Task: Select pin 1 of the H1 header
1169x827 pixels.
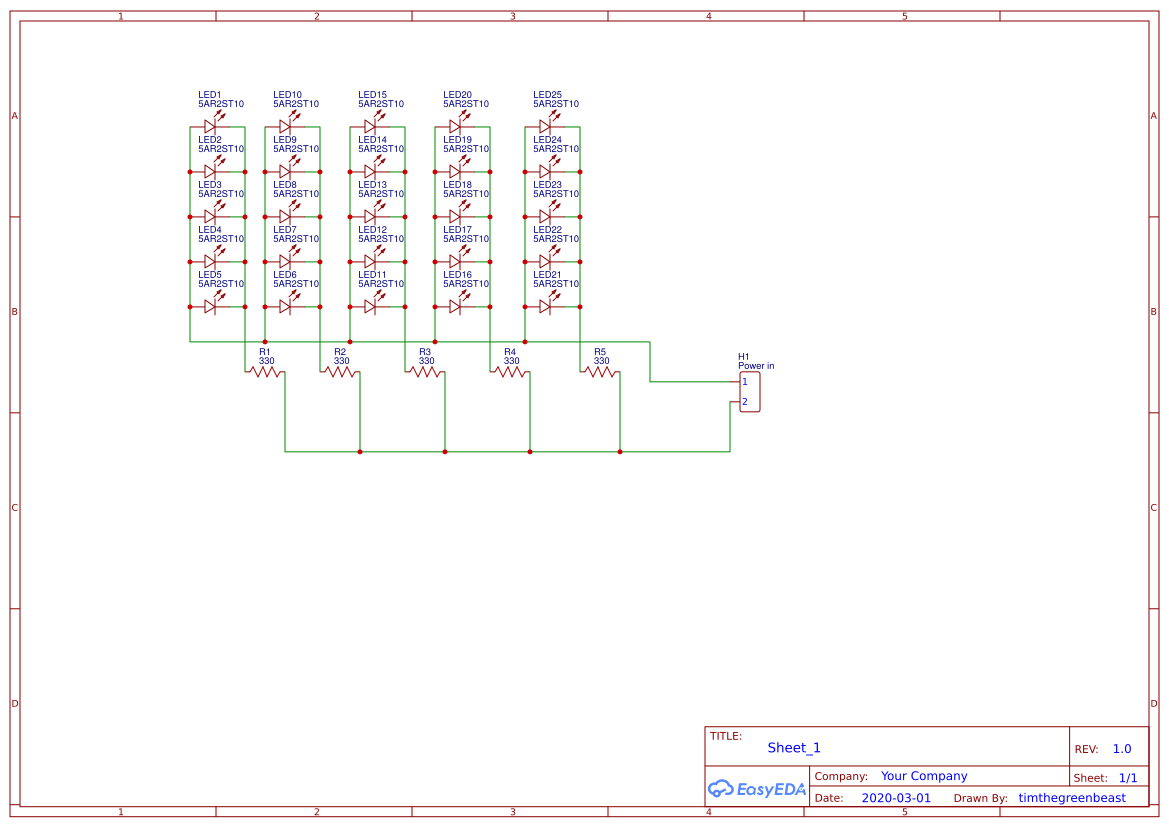Action: (744, 382)
